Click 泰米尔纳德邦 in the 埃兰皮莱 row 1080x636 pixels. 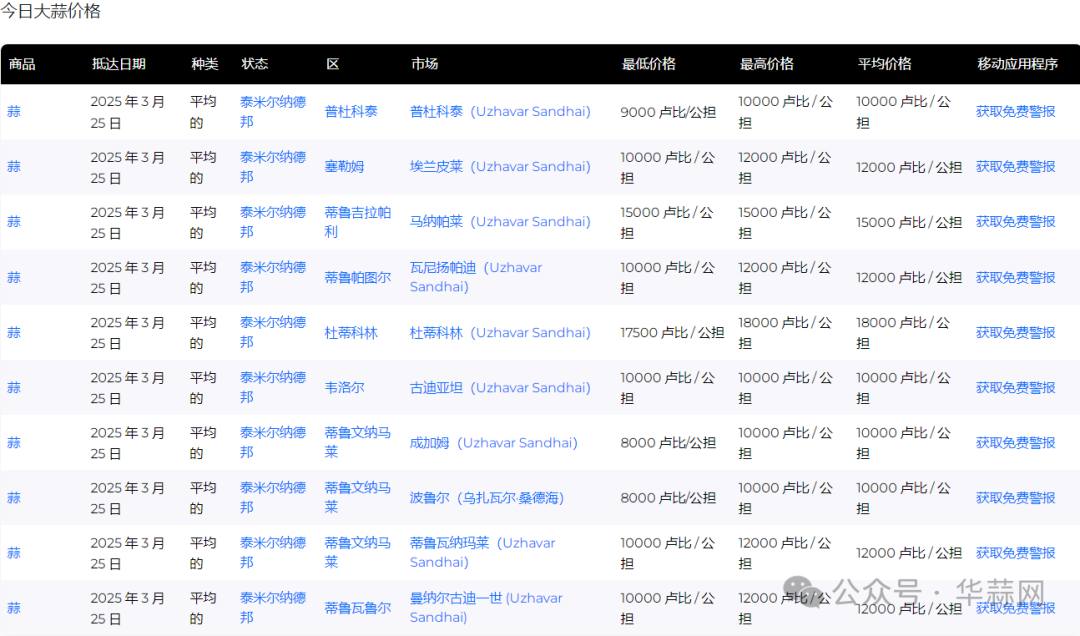click(273, 167)
